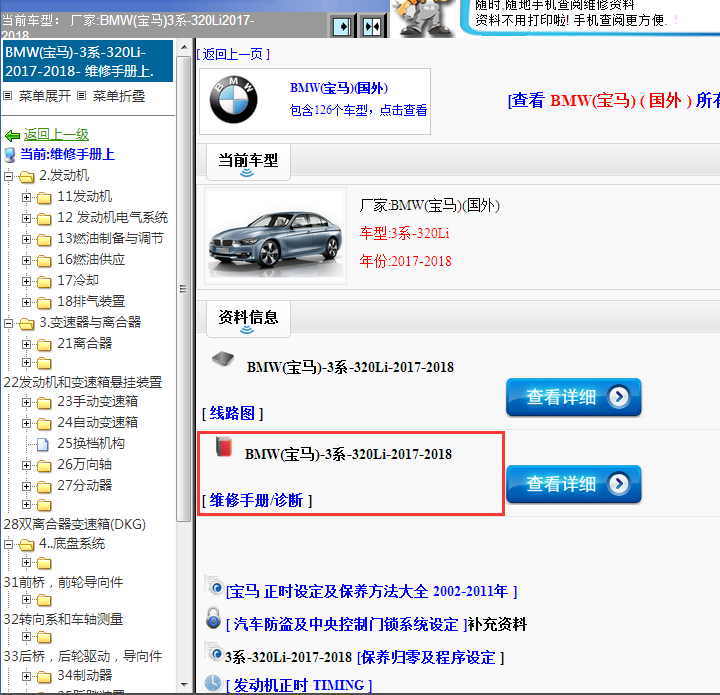Select 22发动机和变速箱悬挂装置 tree item
The image size is (720, 695).
(83, 382)
